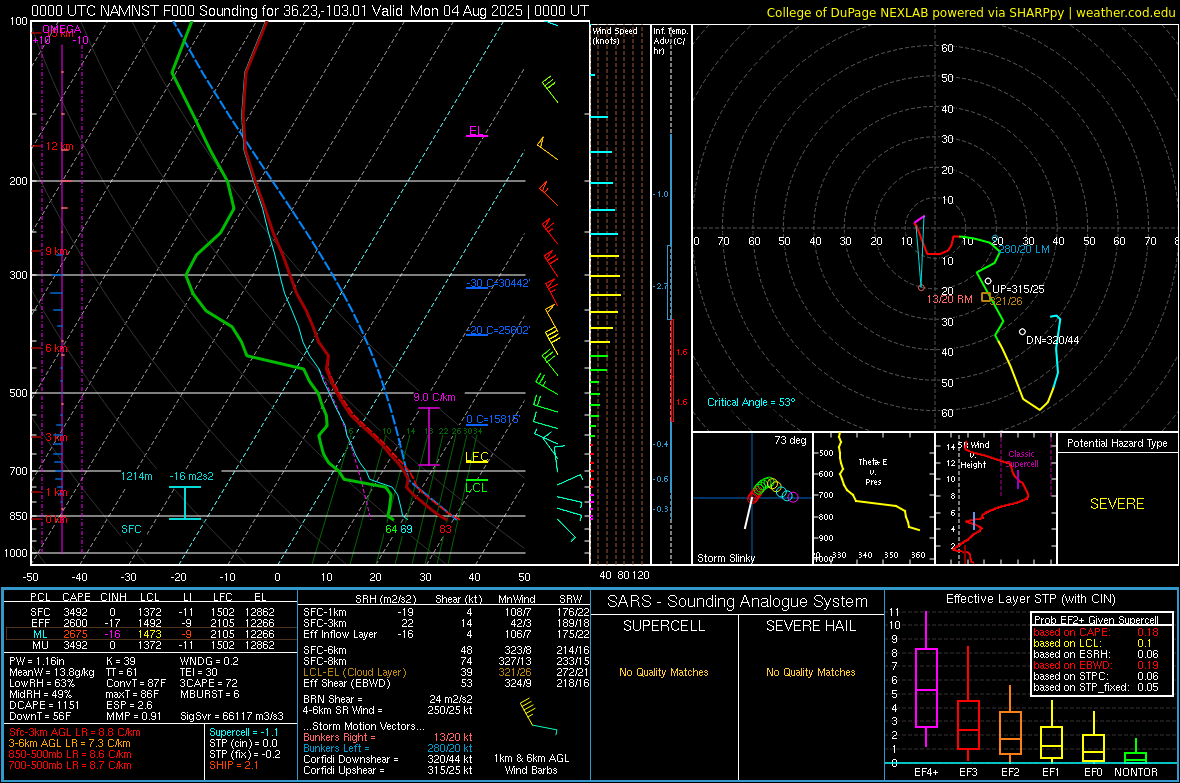Click the 9.0 C/km lapse rate label

pos(434,397)
